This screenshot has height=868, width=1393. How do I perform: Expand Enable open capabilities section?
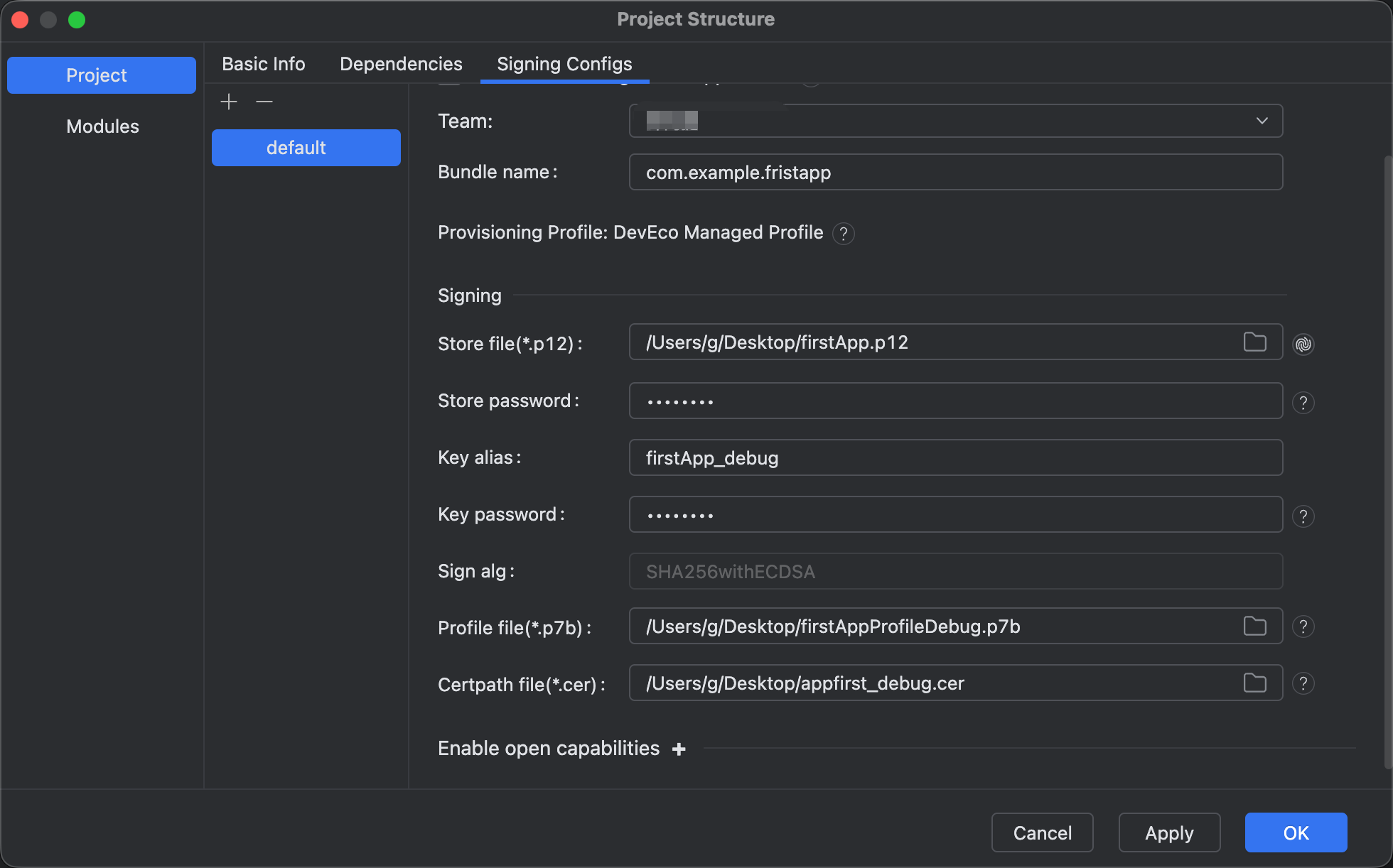[679, 749]
